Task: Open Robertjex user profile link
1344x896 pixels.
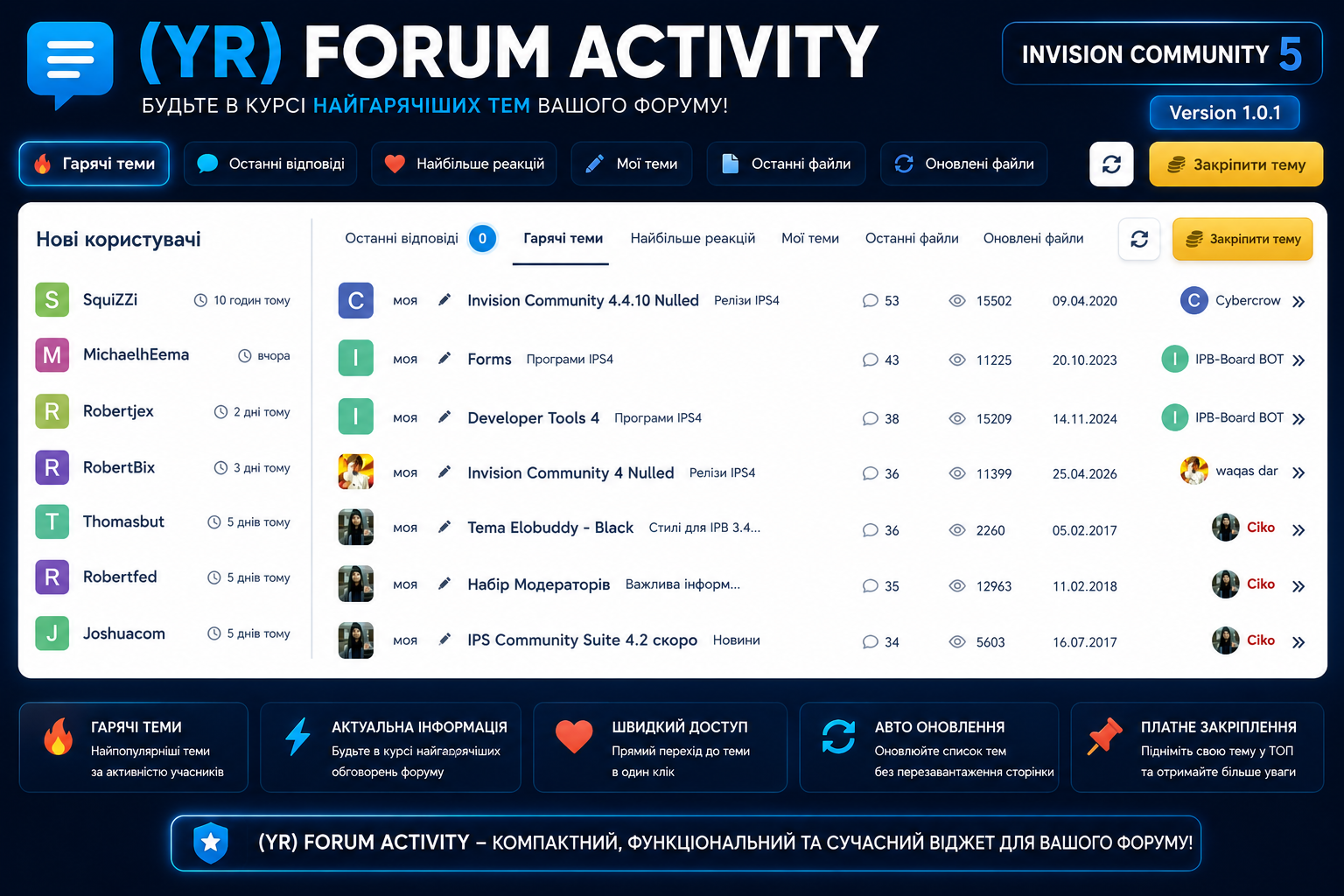Action: click(x=118, y=411)
